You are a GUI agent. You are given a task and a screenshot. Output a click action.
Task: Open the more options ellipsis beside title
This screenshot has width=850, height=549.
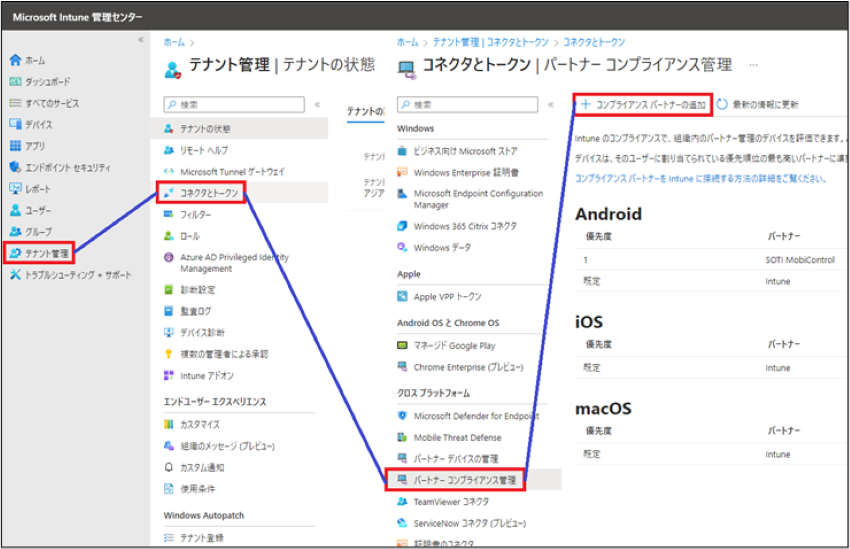click(x=754, y=65)
